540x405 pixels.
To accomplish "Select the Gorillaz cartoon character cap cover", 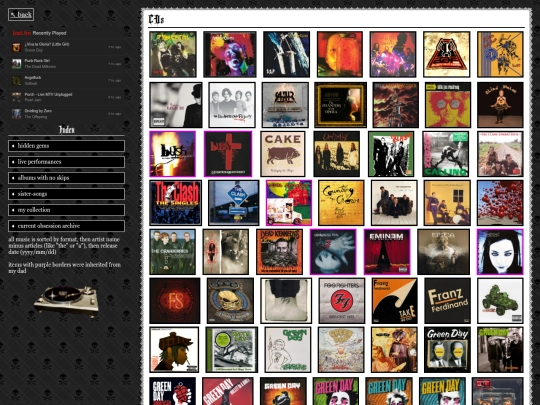I will pos(174,350).
